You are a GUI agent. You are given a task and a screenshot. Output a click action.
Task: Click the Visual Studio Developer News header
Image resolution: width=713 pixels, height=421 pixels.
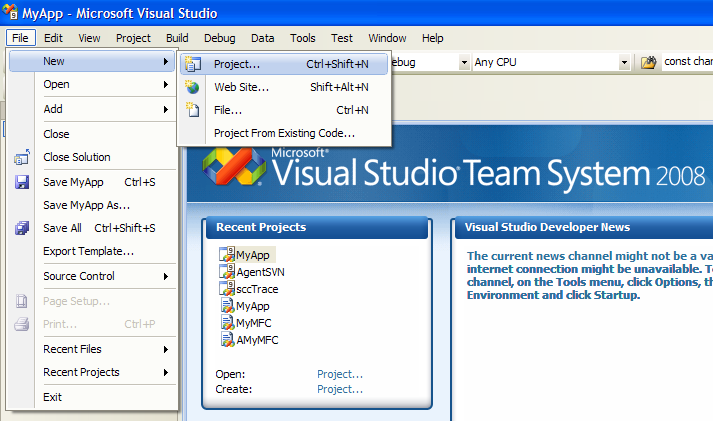584,227
